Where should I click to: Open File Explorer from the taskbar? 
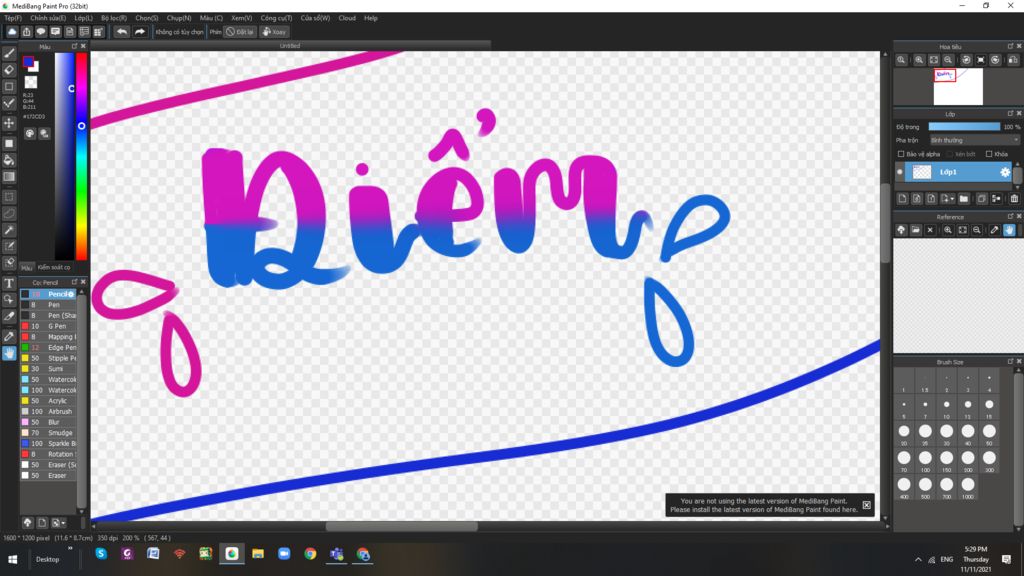pyautogui.click(x=258, y=554)
